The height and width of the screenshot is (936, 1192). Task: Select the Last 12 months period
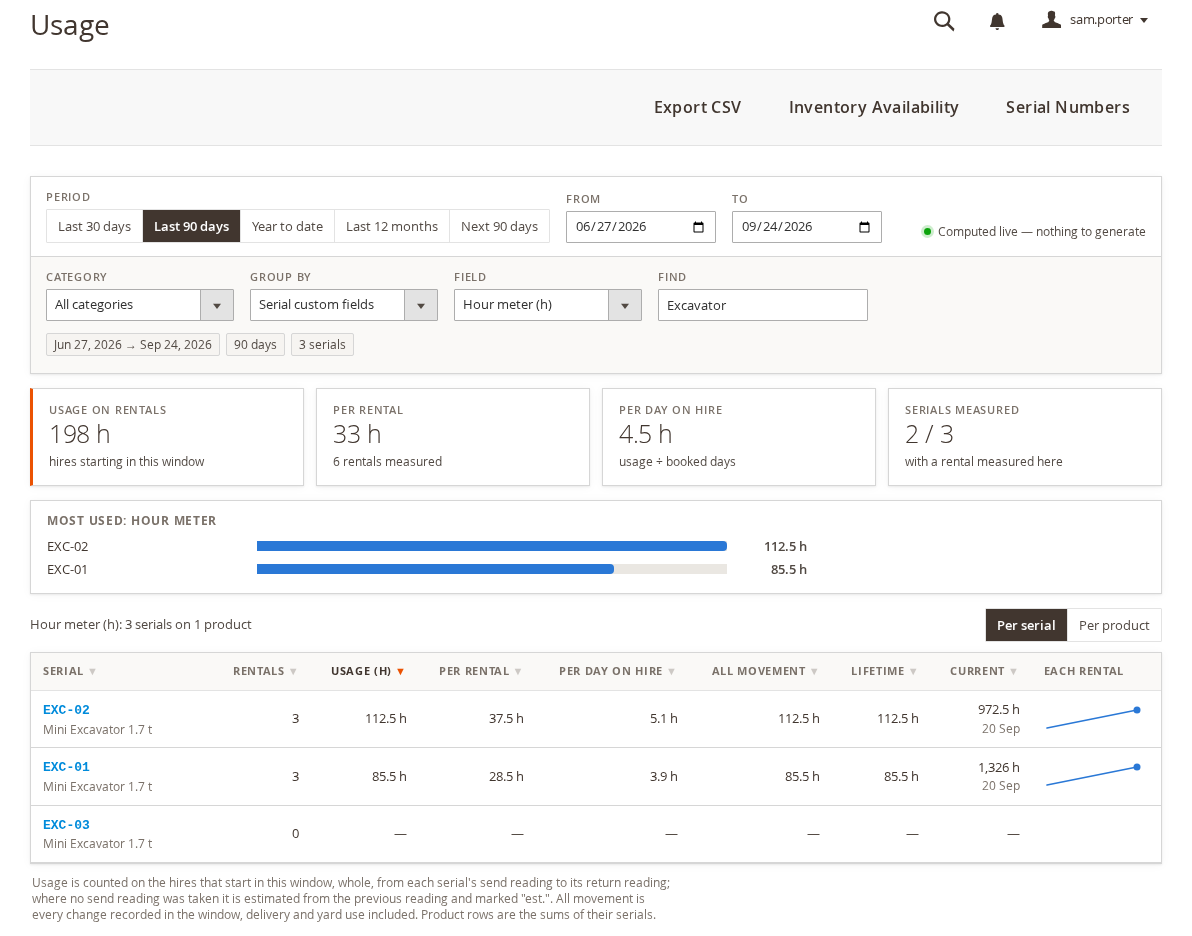pyautogui.click(x=392, y=227)
